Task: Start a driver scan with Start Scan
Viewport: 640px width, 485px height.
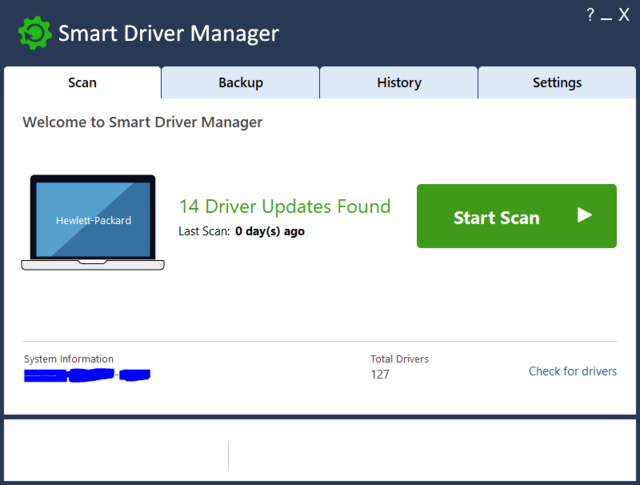Action: click(517, 216)
